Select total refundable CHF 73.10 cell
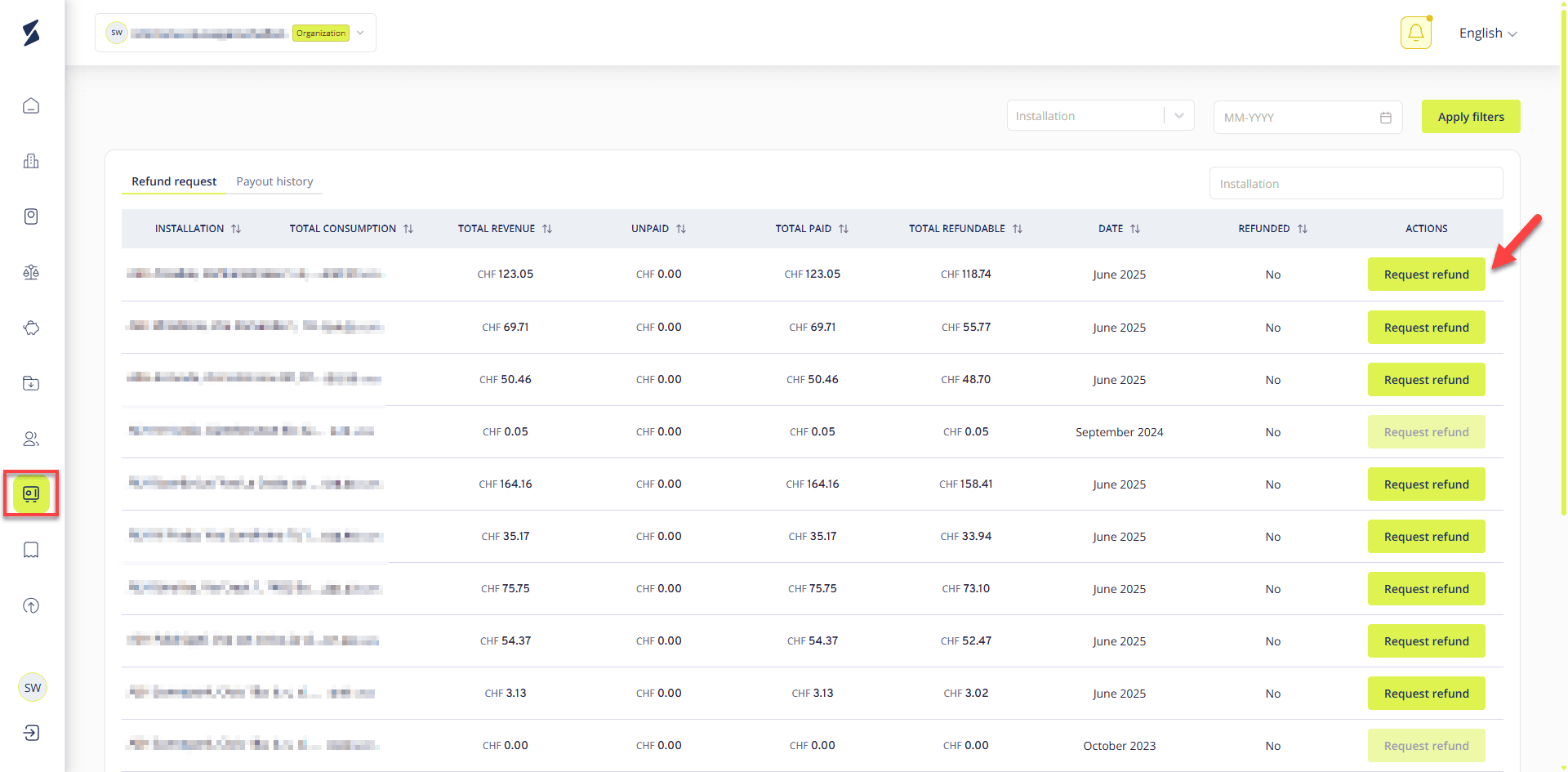Image resolution: width=1568 pixels, height=772 pixels. (x=965, y=588)
